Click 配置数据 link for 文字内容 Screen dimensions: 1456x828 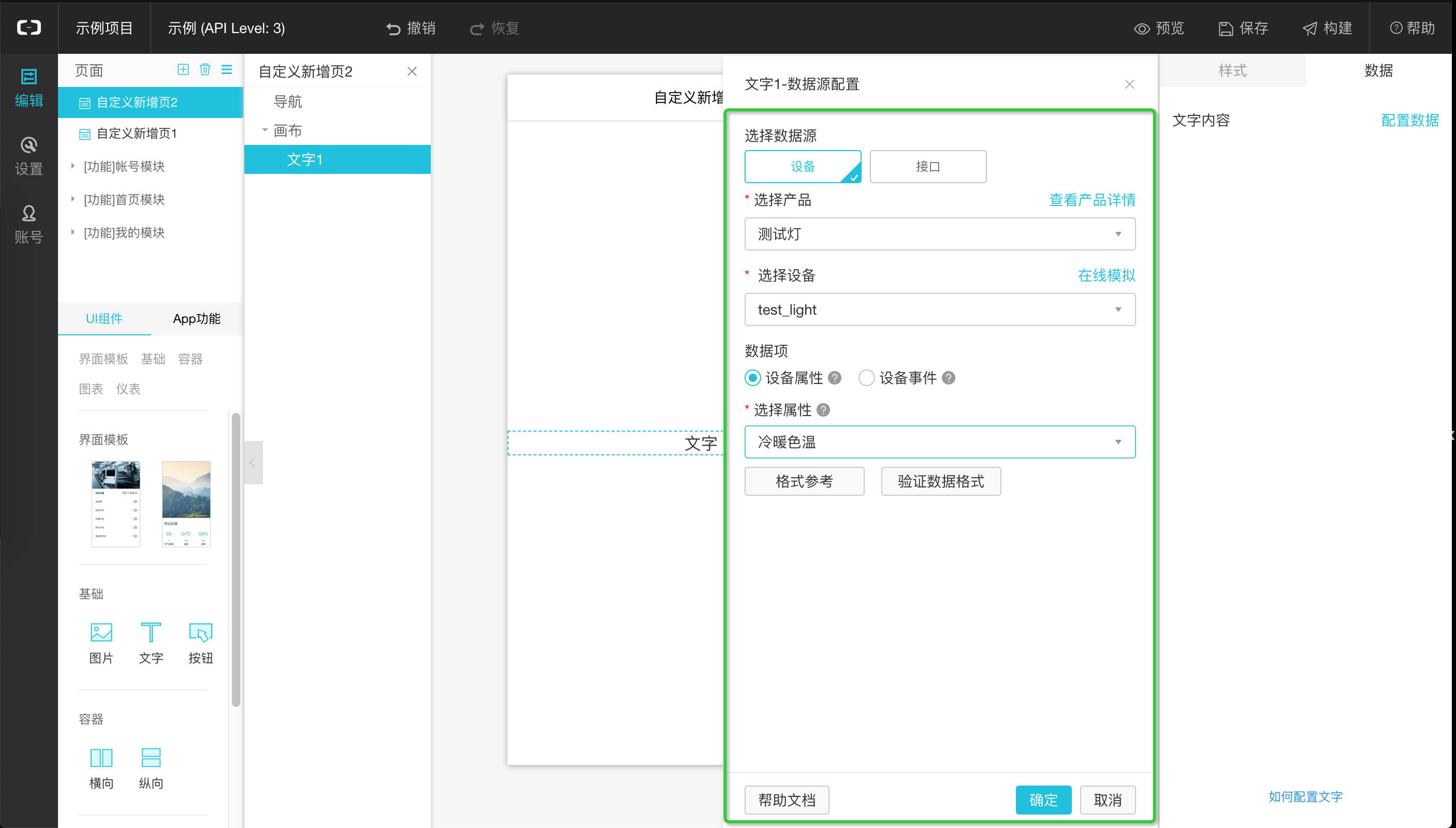click(x=1409, y=120)
